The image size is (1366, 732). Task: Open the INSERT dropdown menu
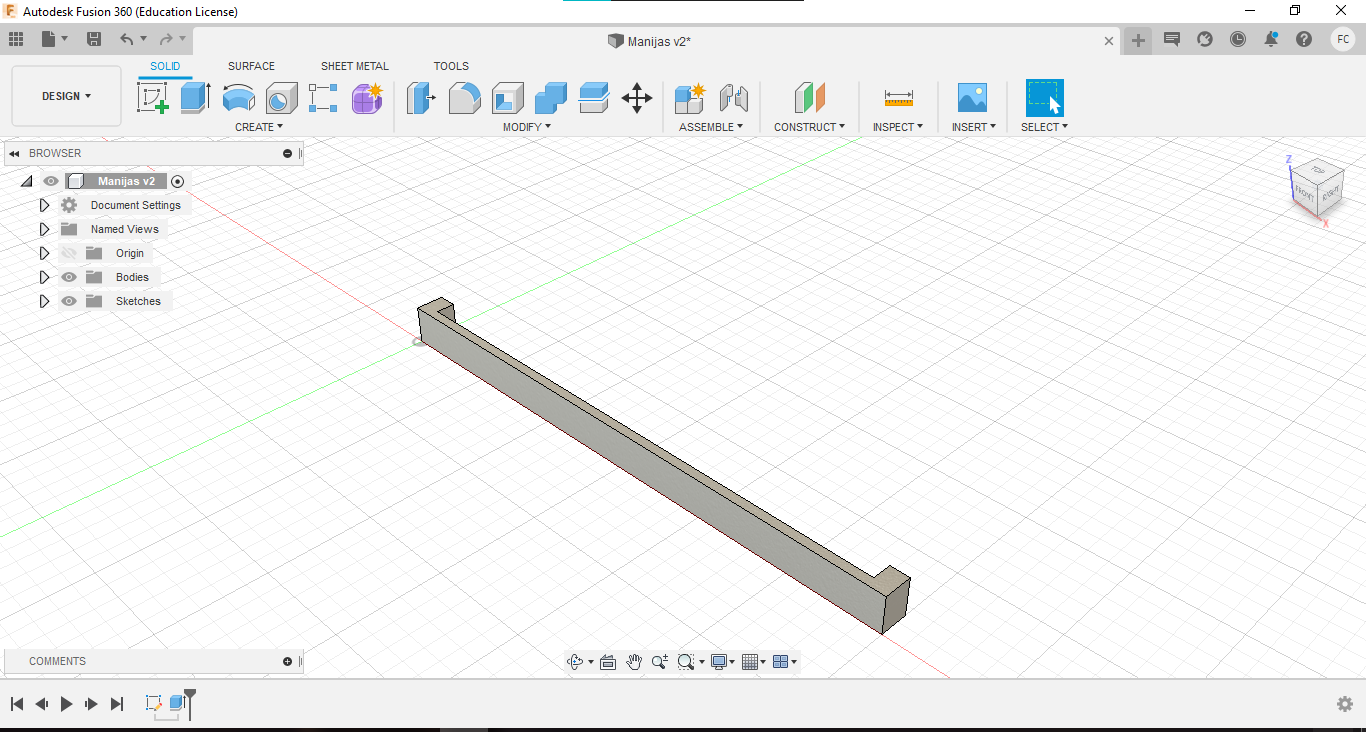[974, 127]
